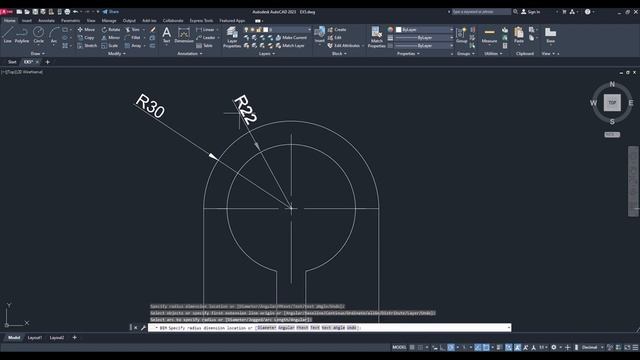Click in the command line input field
This screenshot has height=360, width=640.
[330, 327]
